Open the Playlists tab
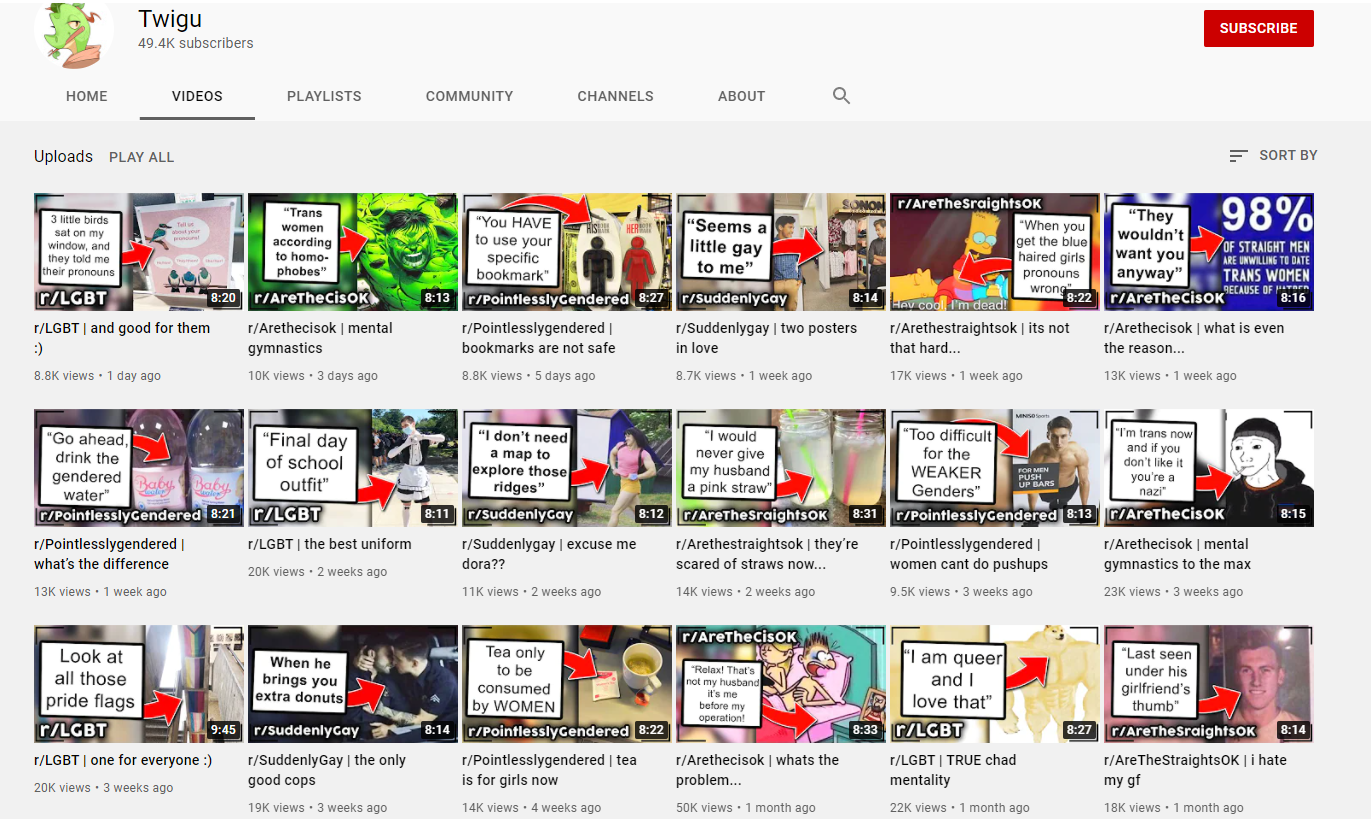This screenshot has height=819, width=1371. (324, 96)
